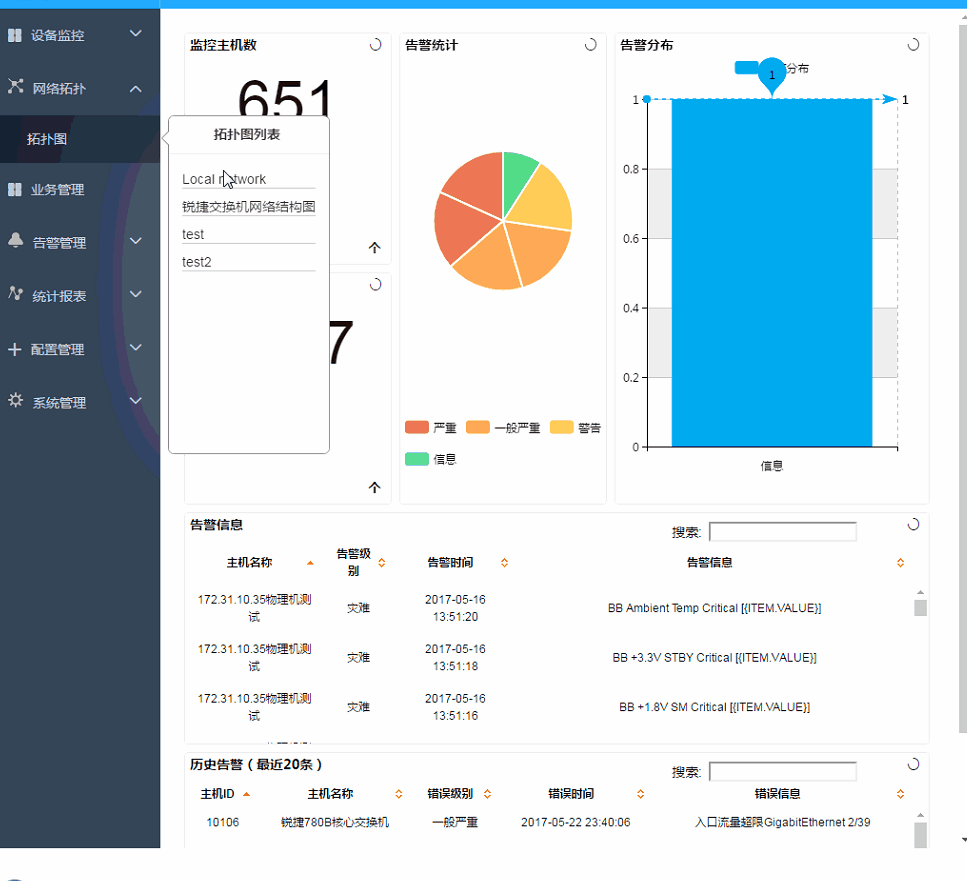Viewport: 967px width, 881px height.
Task: Refresh the 告警统计 panel
Action: pyautogui.click(x=591, y=45)
